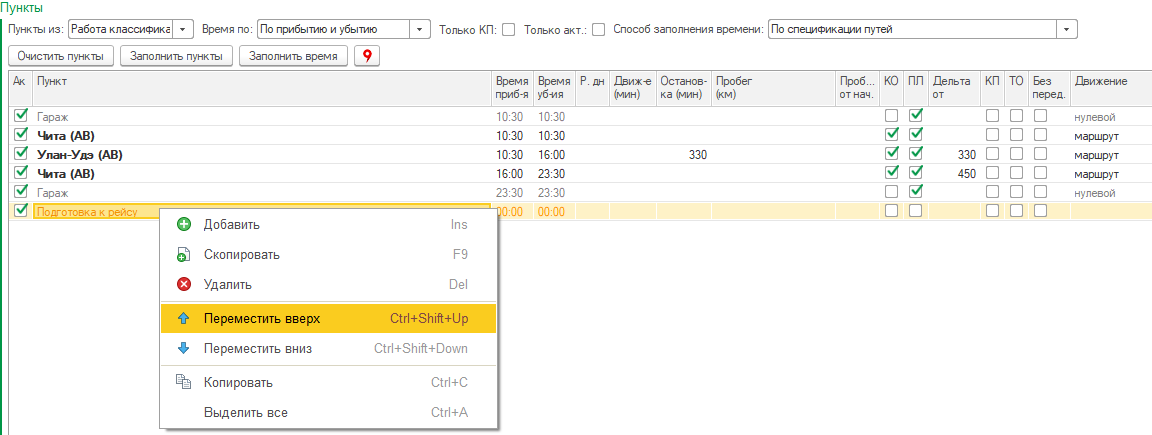1152x435 pixels.
Task: Open the Пункты из dropdown
Action: pos(182,30)
